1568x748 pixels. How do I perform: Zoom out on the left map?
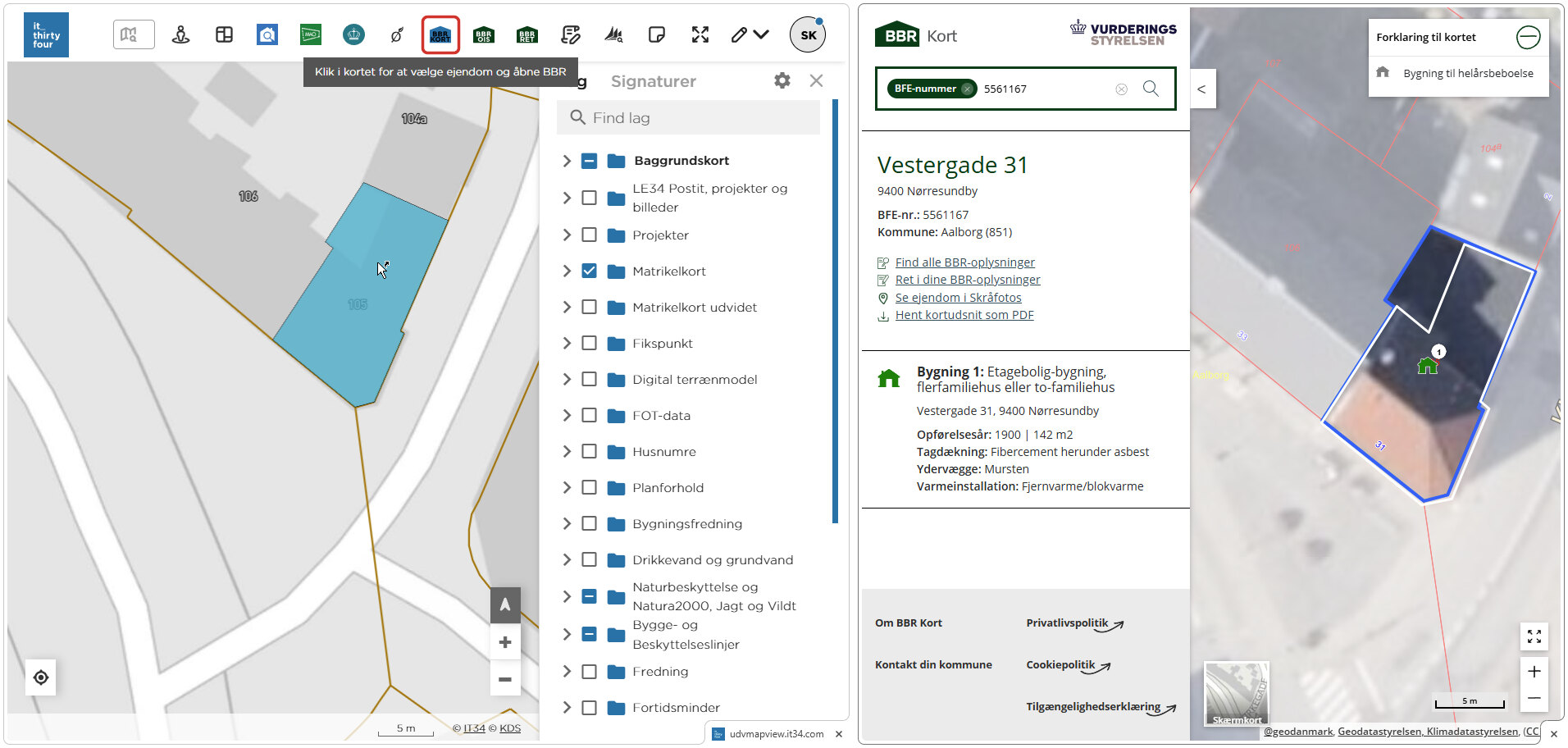505,679
